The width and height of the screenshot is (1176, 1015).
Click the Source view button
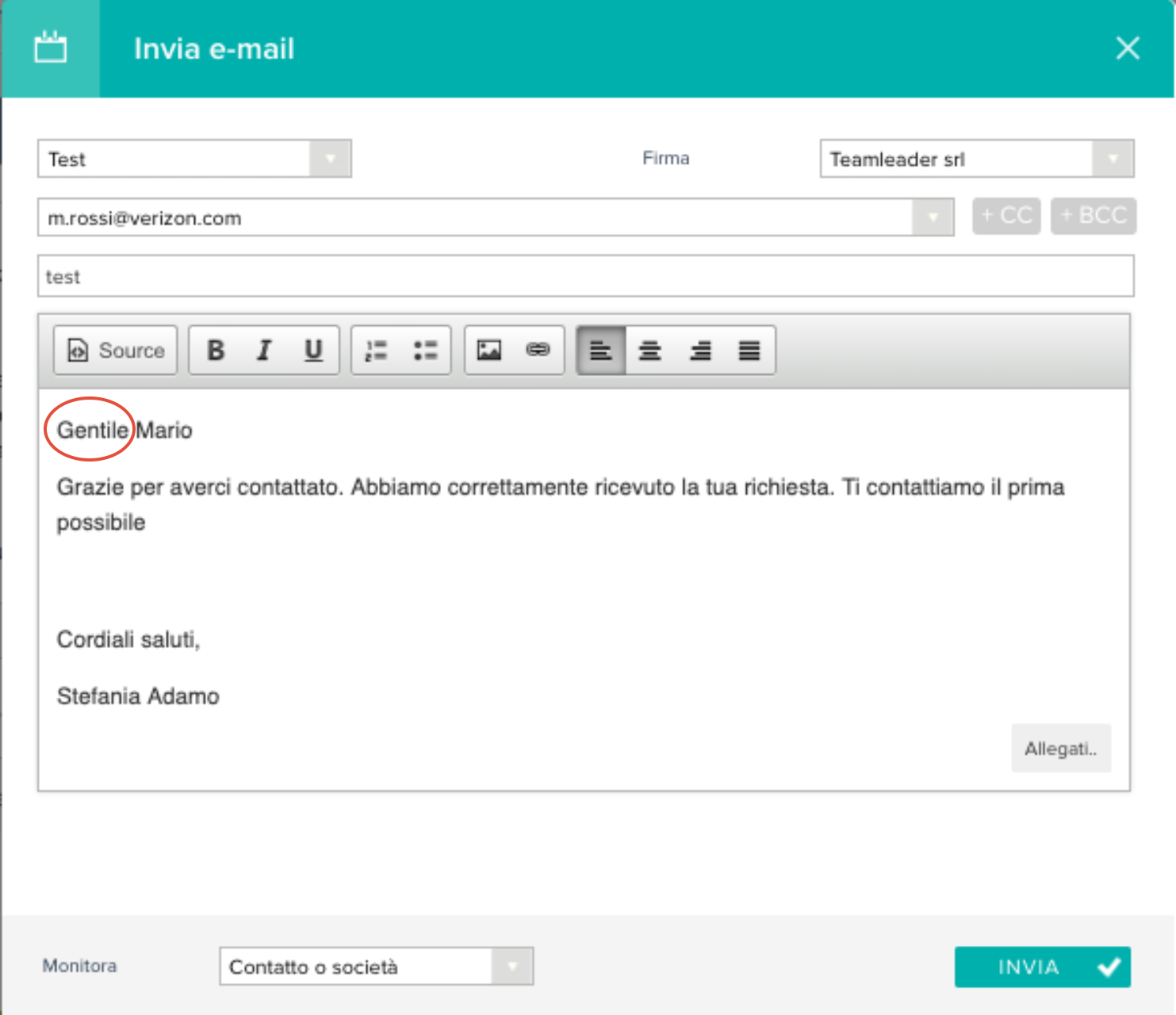116,350
